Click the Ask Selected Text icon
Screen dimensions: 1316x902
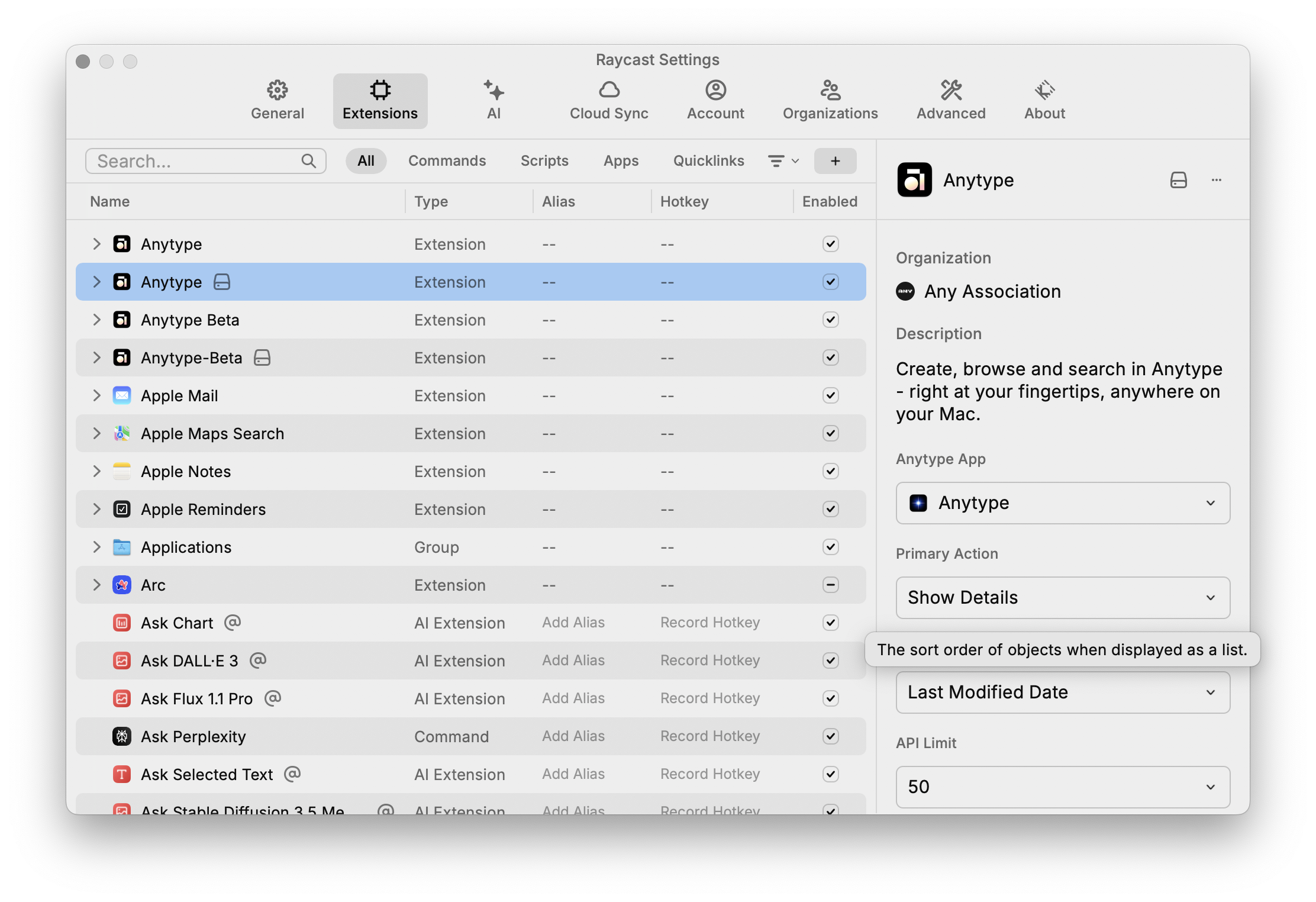pos(121,774)
